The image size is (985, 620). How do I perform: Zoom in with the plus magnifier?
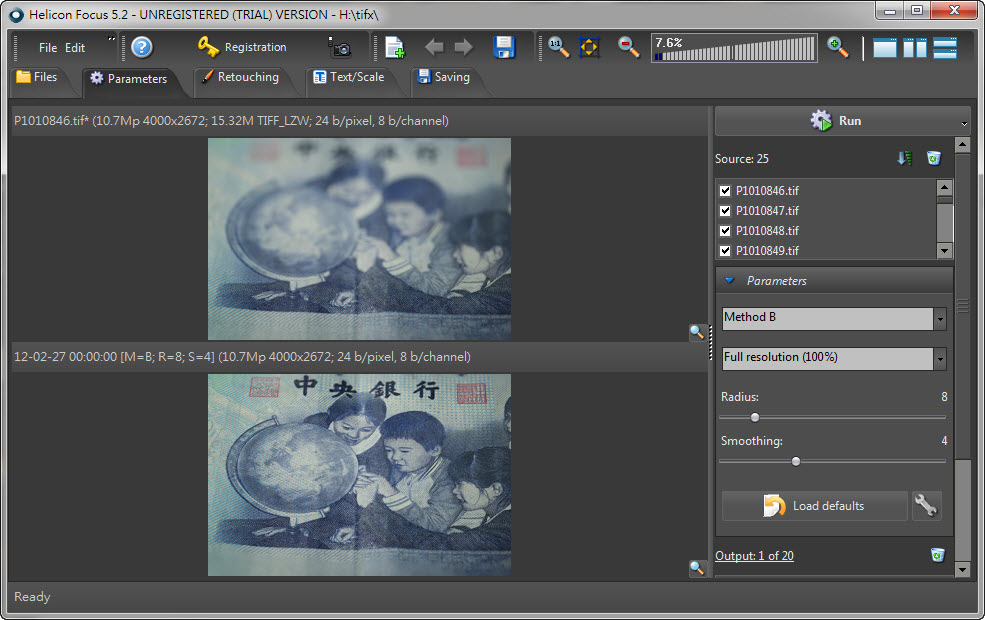tap(837, 47)
